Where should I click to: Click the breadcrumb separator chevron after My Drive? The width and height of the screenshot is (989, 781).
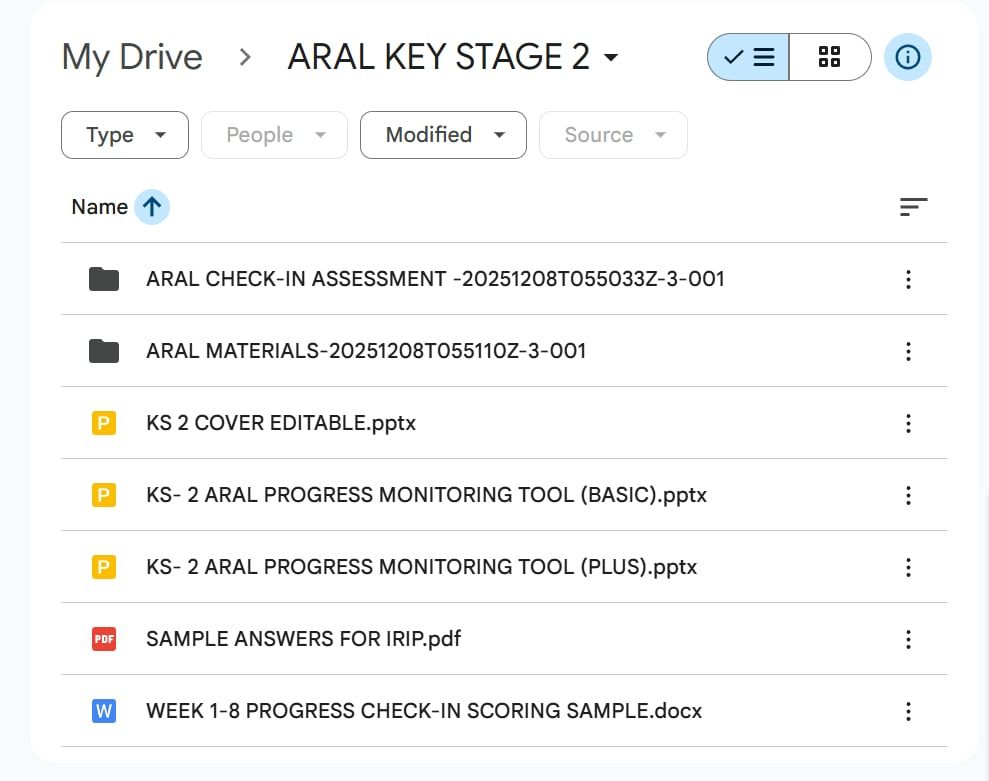[x=245, y=57]
